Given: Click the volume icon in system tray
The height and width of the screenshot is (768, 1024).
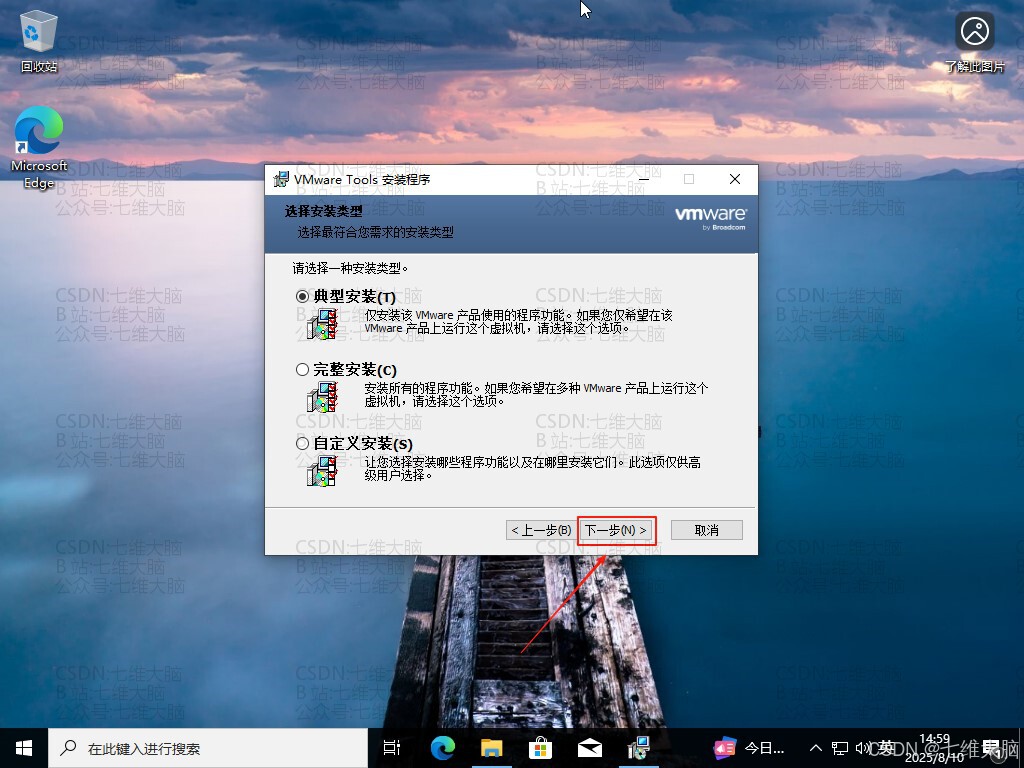Looking at the screenshot, I should (x=862, y=747).
